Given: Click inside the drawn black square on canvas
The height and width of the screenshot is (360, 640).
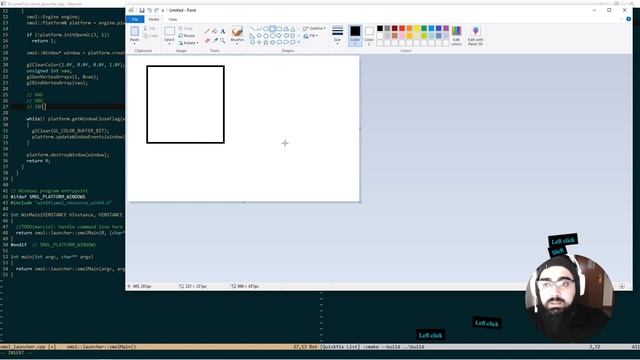Looking at the screenshot, I should (185, 104).
